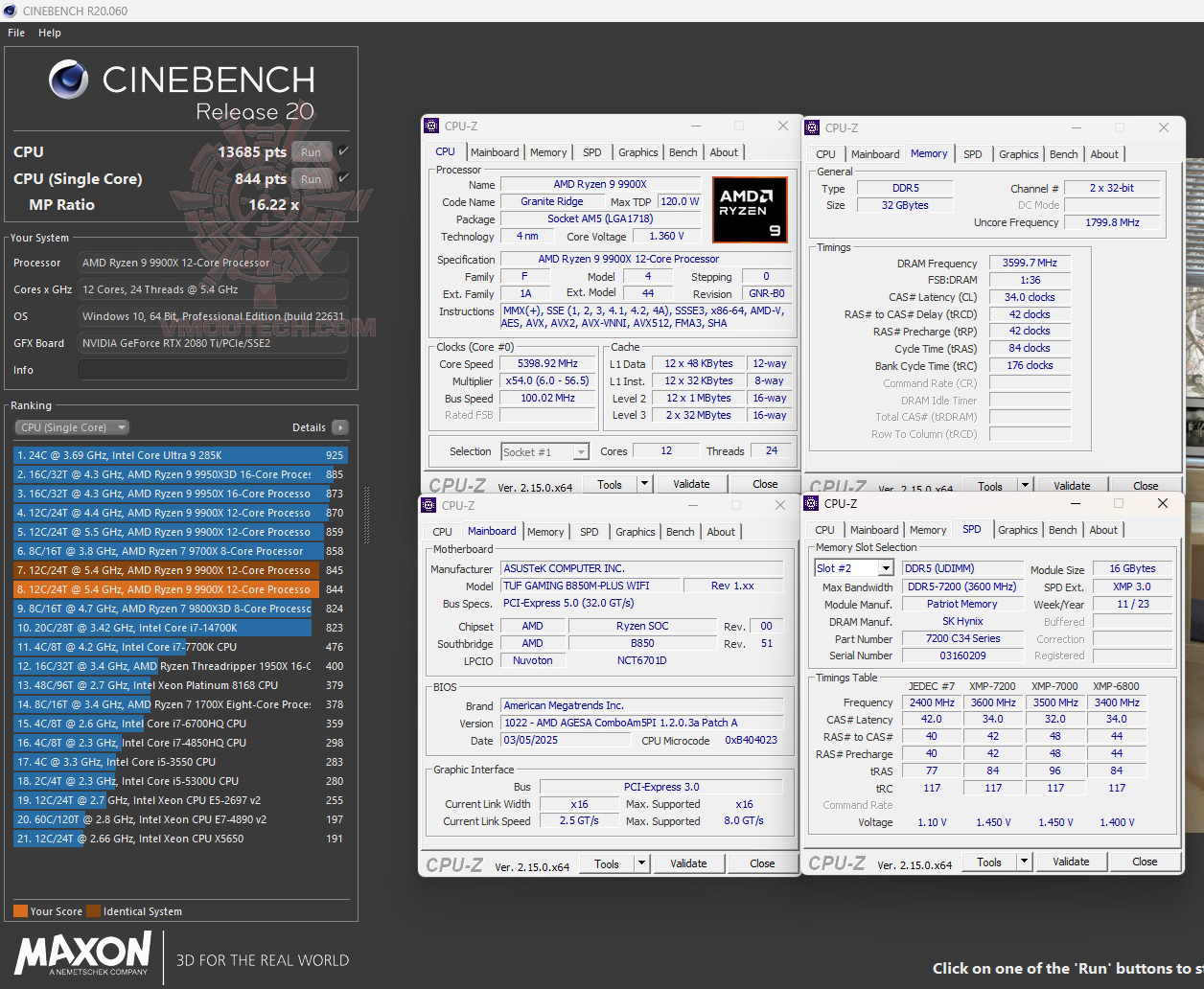
Task: Open Tools dropdown arrow in Memory window
Action: tap(1025, 486)
